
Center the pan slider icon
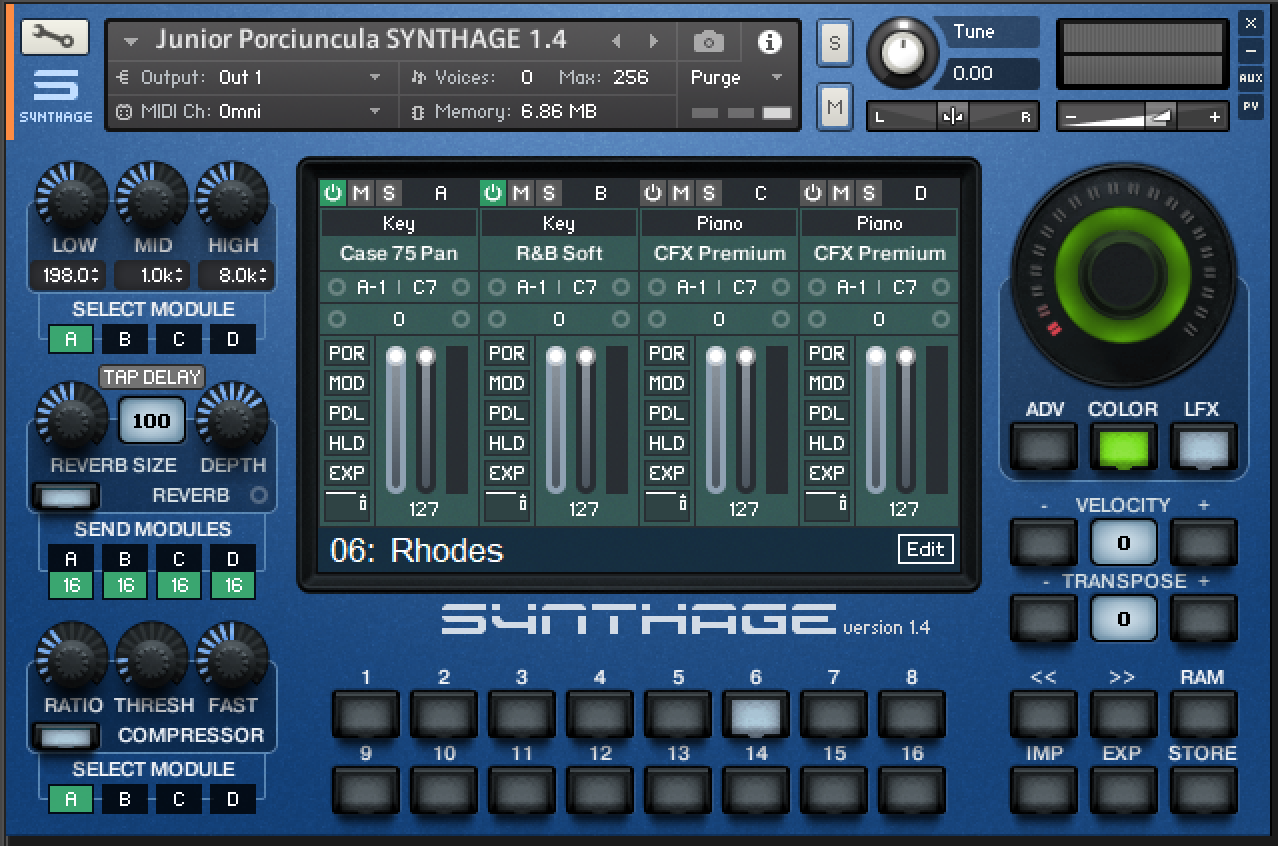click(952, 116)
